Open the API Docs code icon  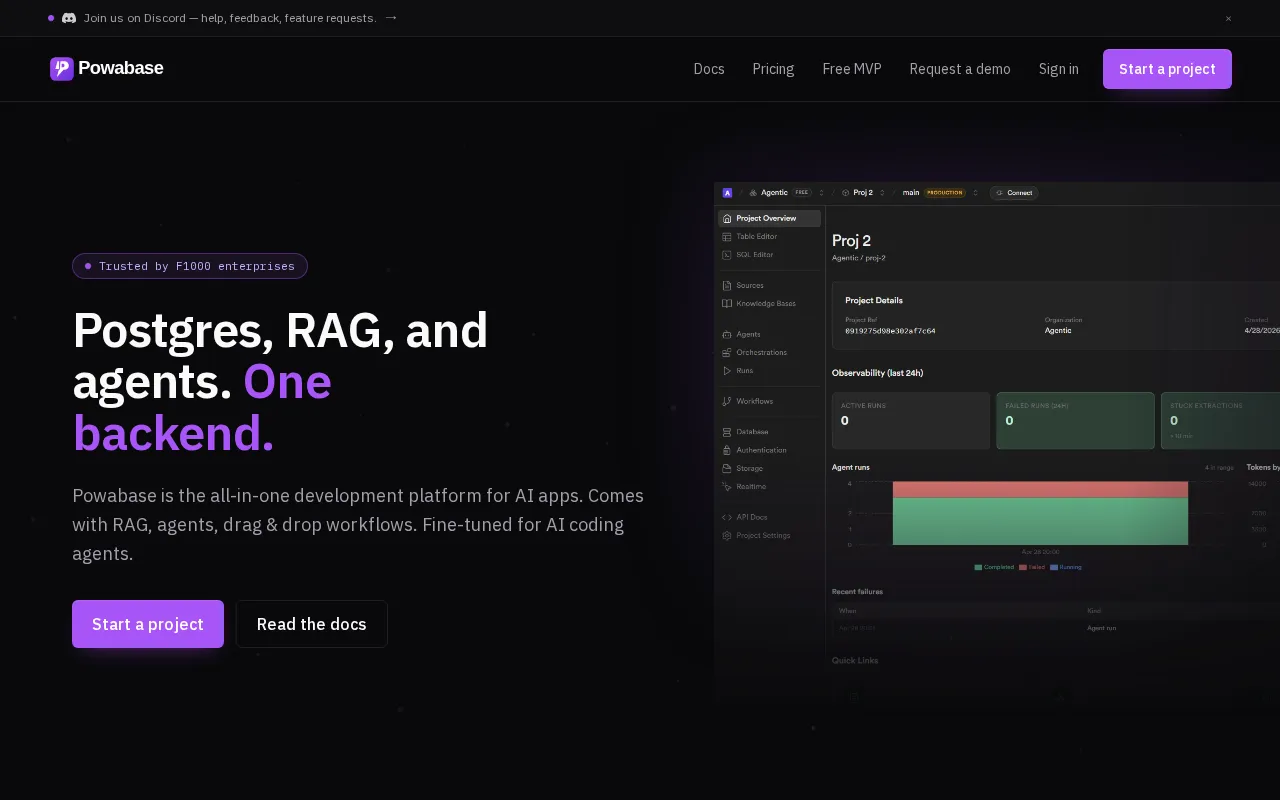pyautogui.click(x=727, y=517)
